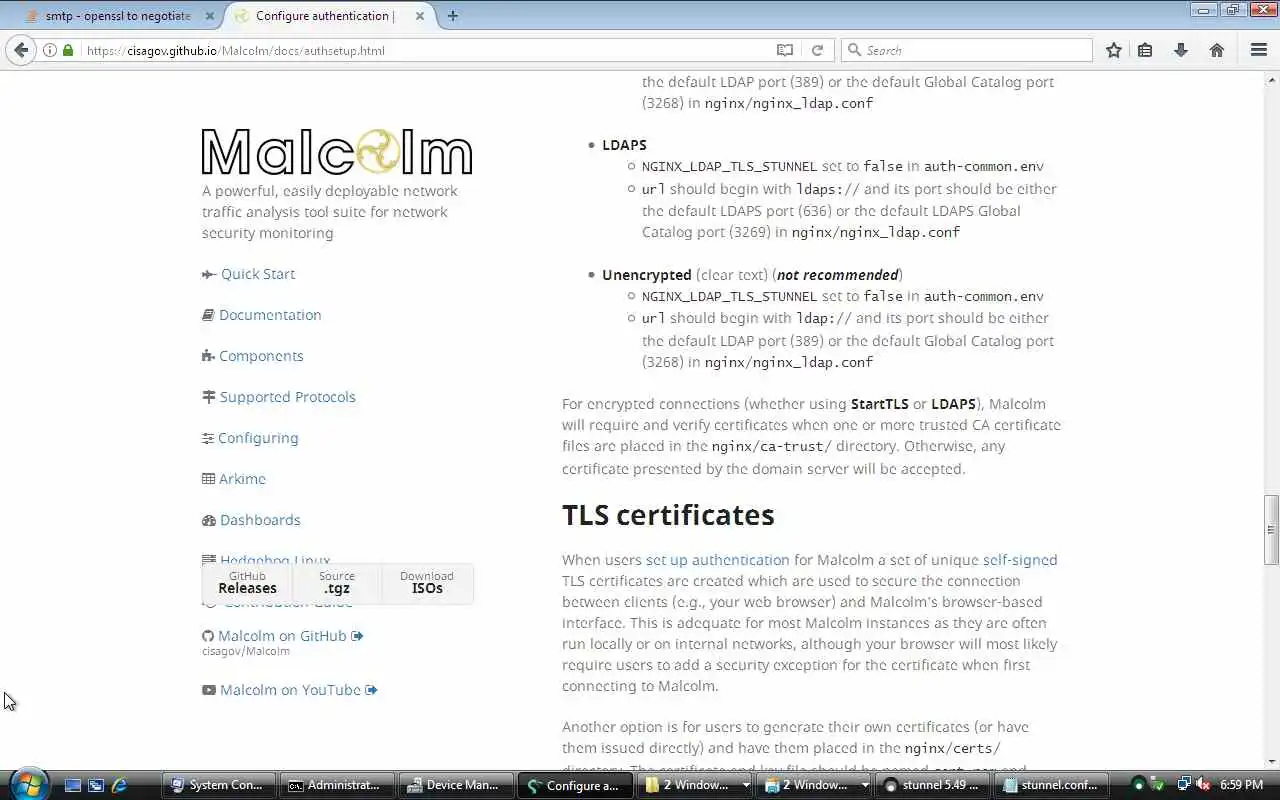Viewport: 1280px width, 800px height.
Task: Click the Download ISOs button
Action: pyautogui.click(x=427, y=583)
